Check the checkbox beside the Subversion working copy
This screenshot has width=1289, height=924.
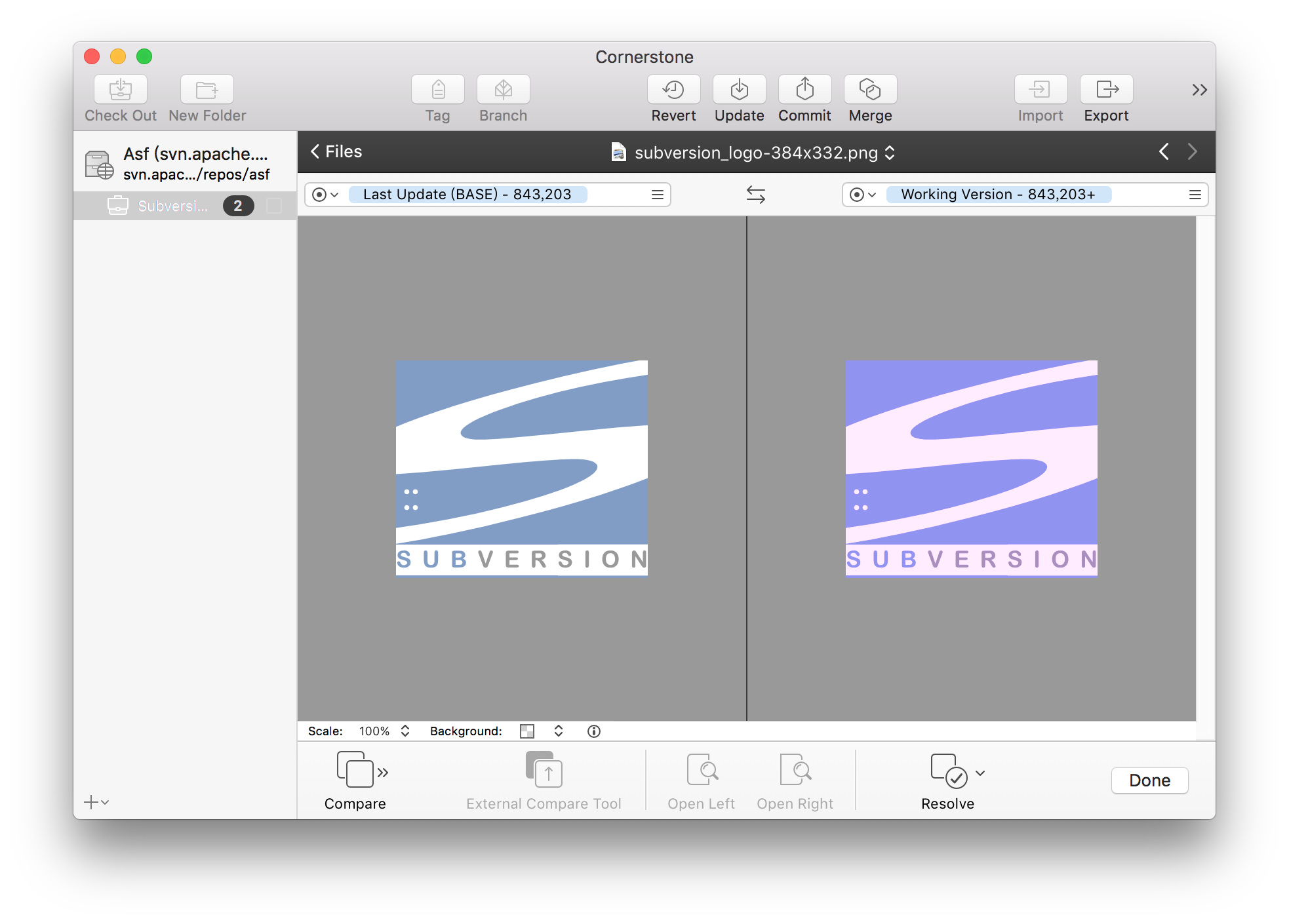pyautogui.click(x=274, y=205)
